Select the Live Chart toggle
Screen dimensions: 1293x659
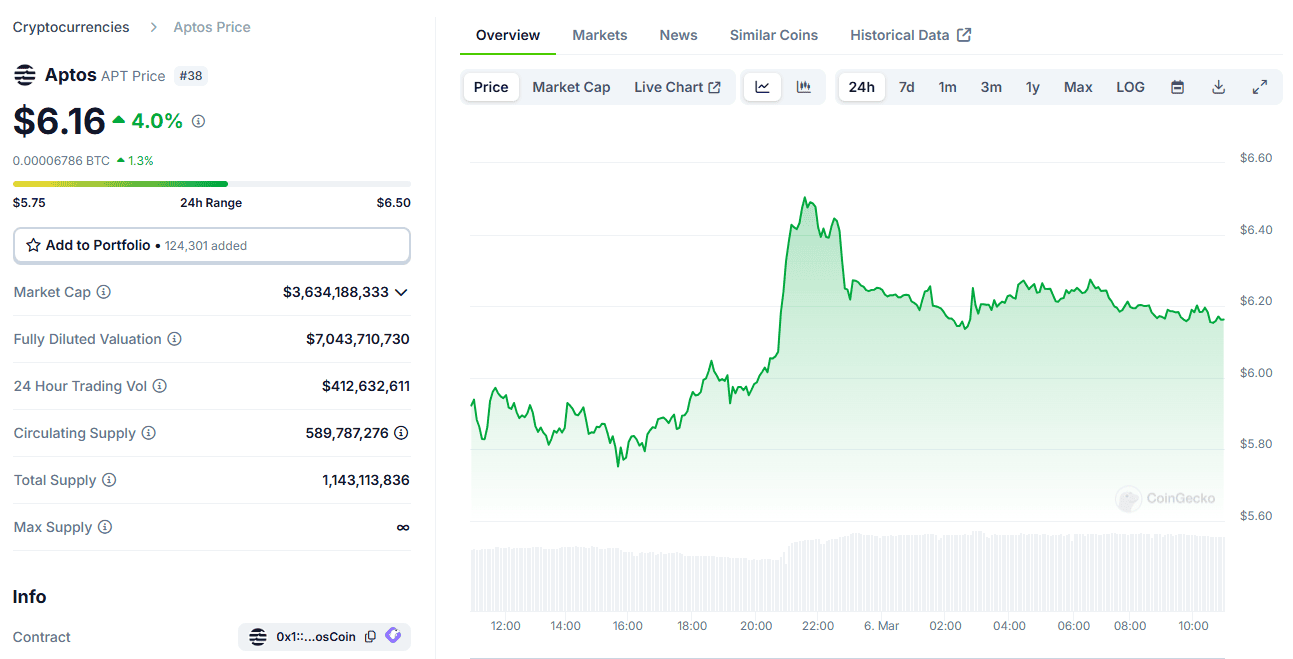tap(677, 87)
